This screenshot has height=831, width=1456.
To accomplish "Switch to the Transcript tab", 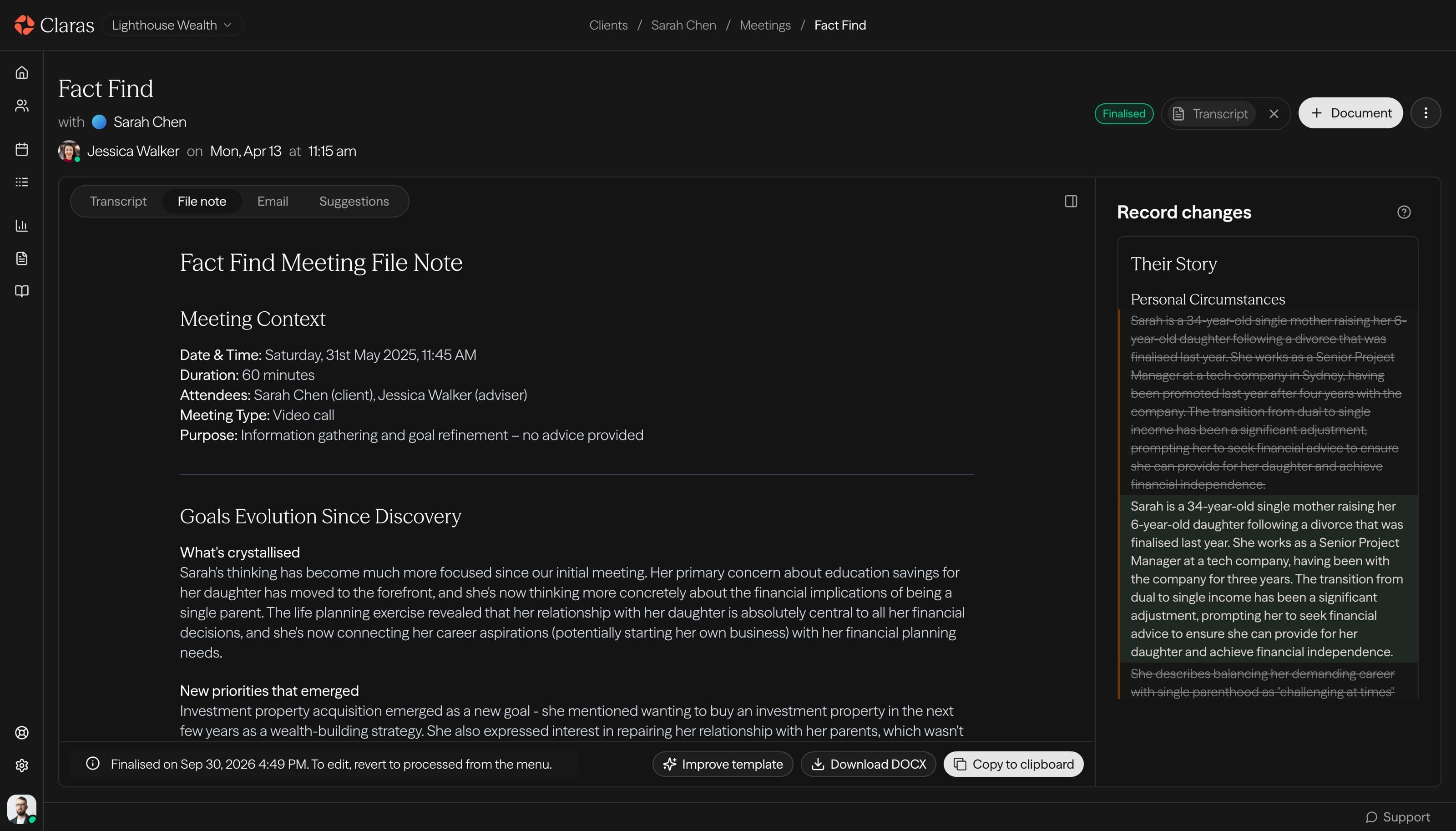I will point(118,201).
